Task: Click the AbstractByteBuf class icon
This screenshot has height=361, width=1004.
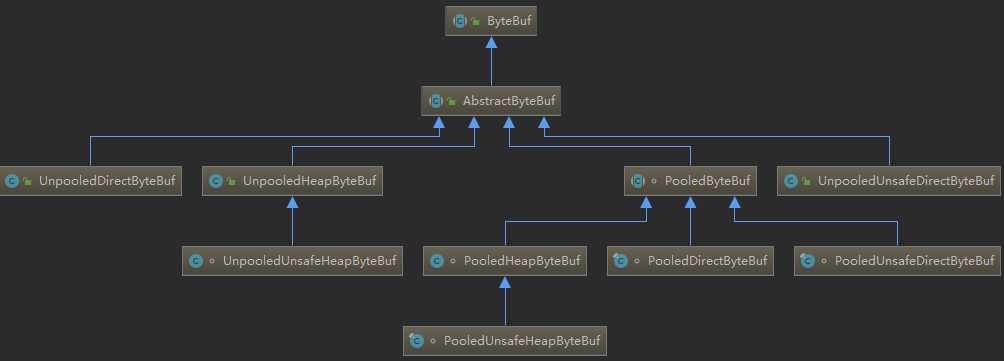Action: pyautogui.click(x=436, y=101)
